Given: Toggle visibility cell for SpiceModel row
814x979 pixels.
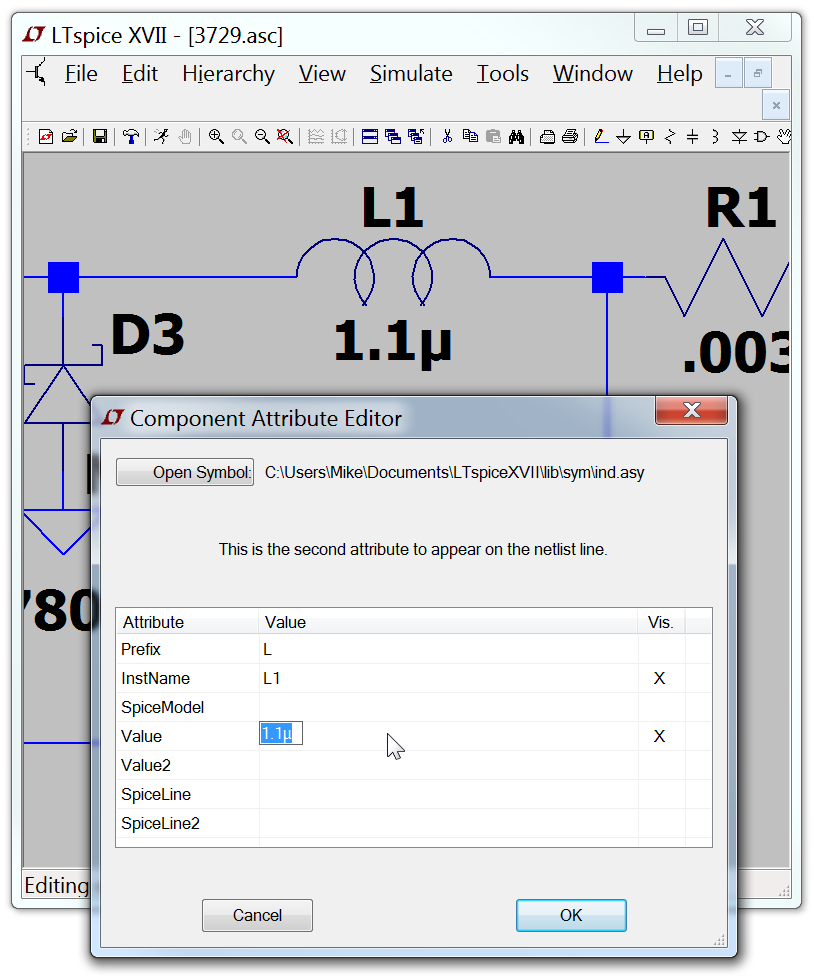Looking at the screenshot, I should [659, 707].
